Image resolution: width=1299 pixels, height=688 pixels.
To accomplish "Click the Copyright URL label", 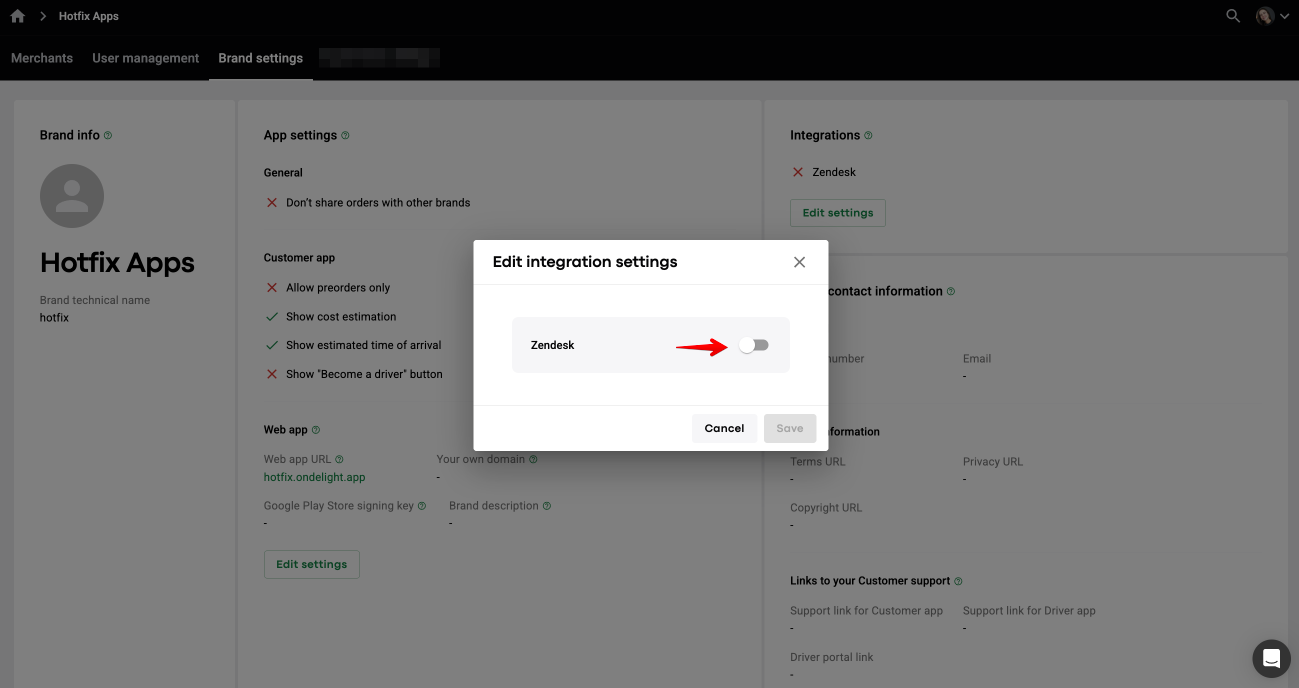I will click(x=826, y=508).
